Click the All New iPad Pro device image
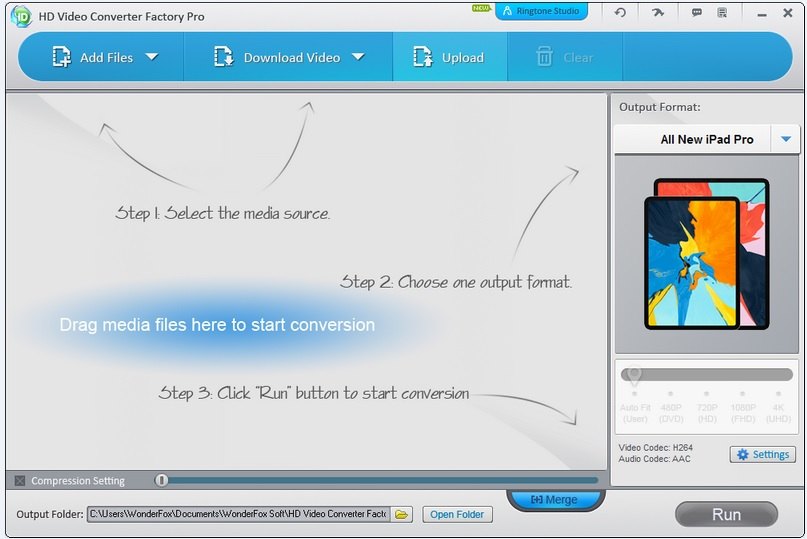This screenshot has width=807, height=539. (708, 253)
